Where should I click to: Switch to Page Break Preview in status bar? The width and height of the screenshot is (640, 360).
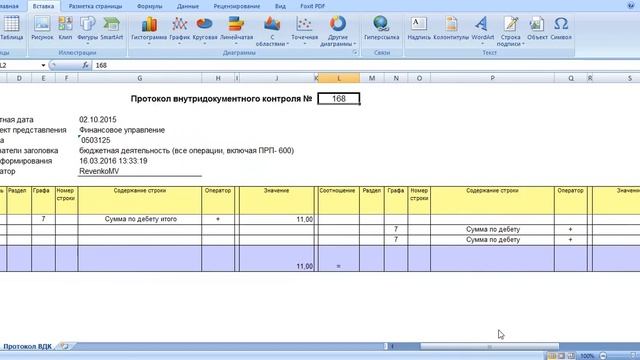pos(571,356)
